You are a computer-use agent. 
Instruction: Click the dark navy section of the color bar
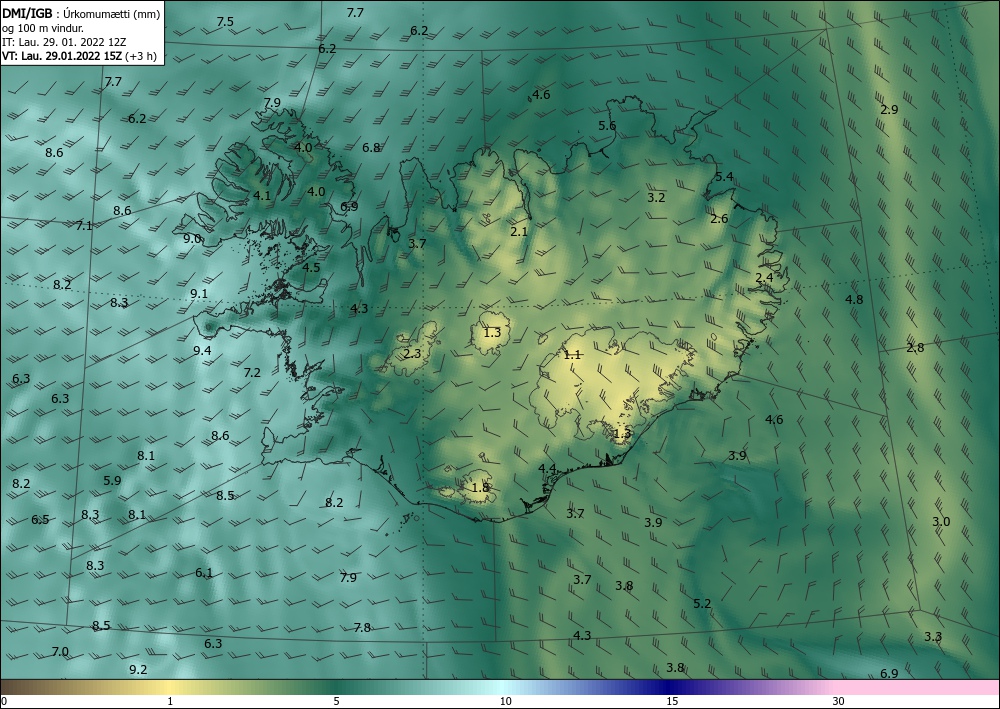pos(670,687)
